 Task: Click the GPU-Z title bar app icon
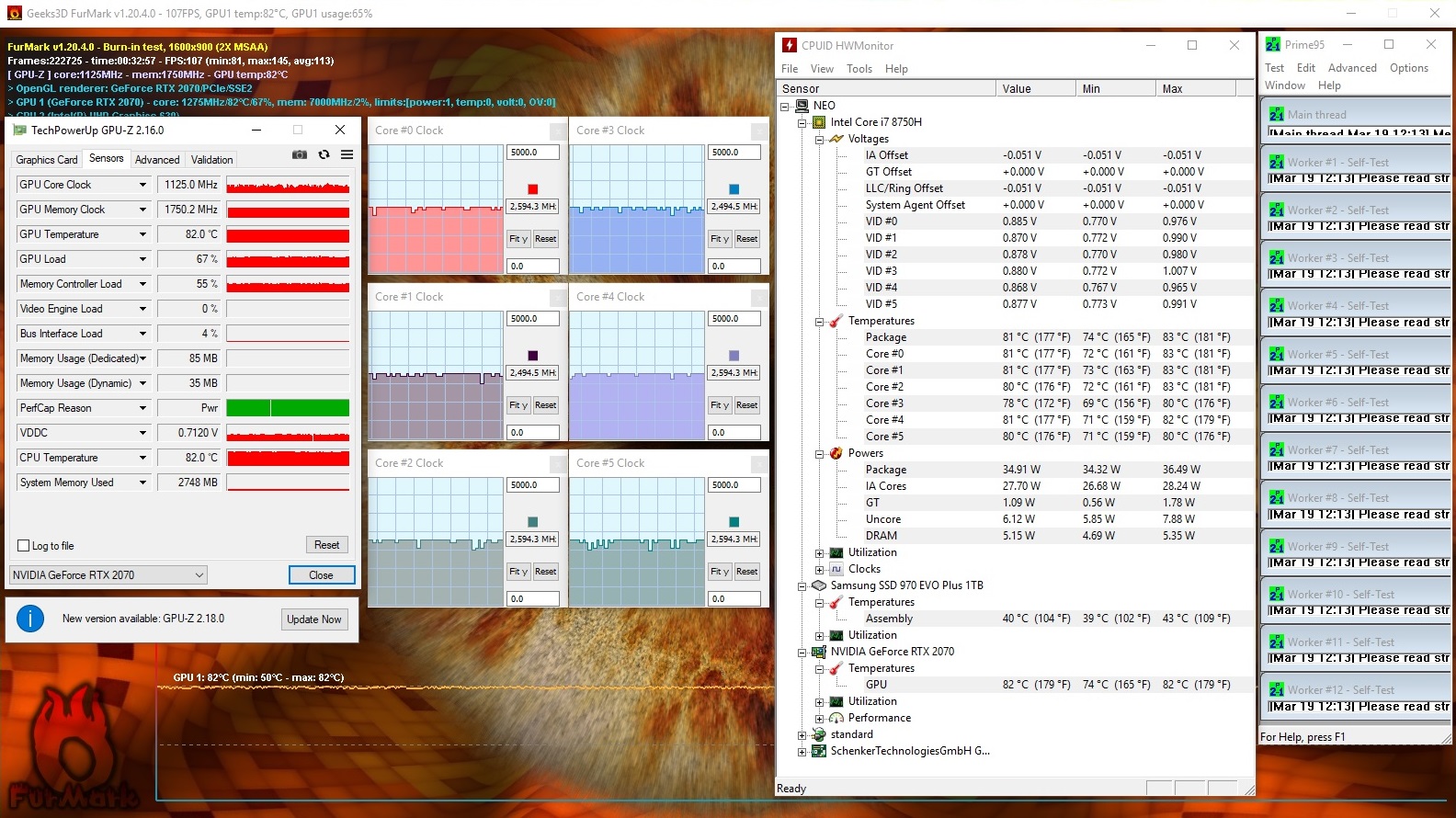pyautogui.click(x=19, y=131)
